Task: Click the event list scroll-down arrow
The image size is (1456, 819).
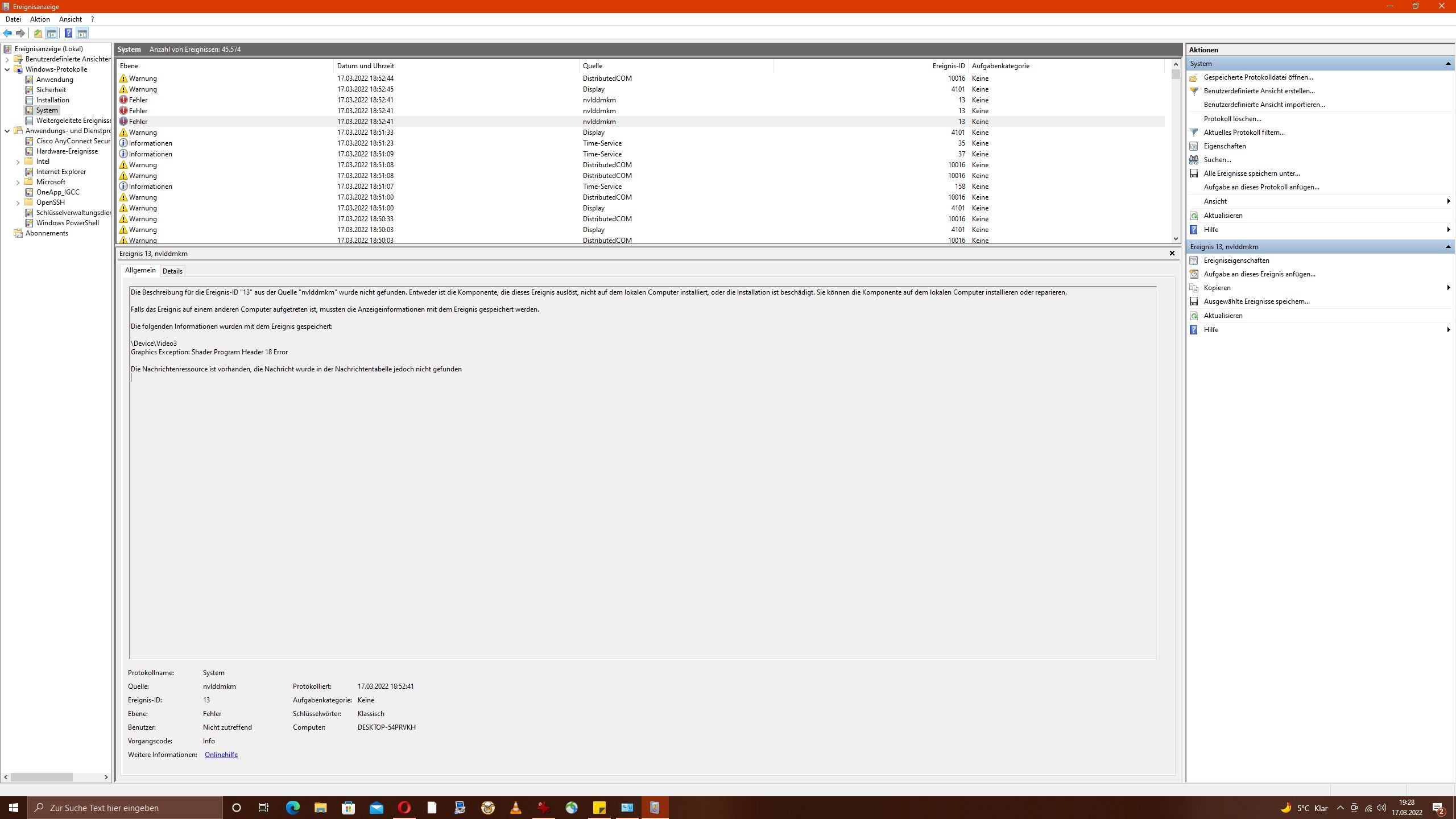Action: tap(1176, 239)
